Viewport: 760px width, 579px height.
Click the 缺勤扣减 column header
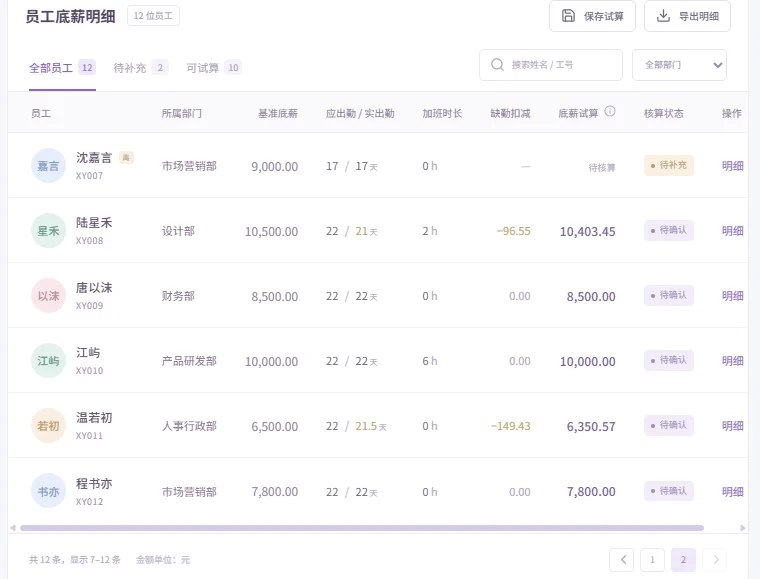click(x=510, y=113)
